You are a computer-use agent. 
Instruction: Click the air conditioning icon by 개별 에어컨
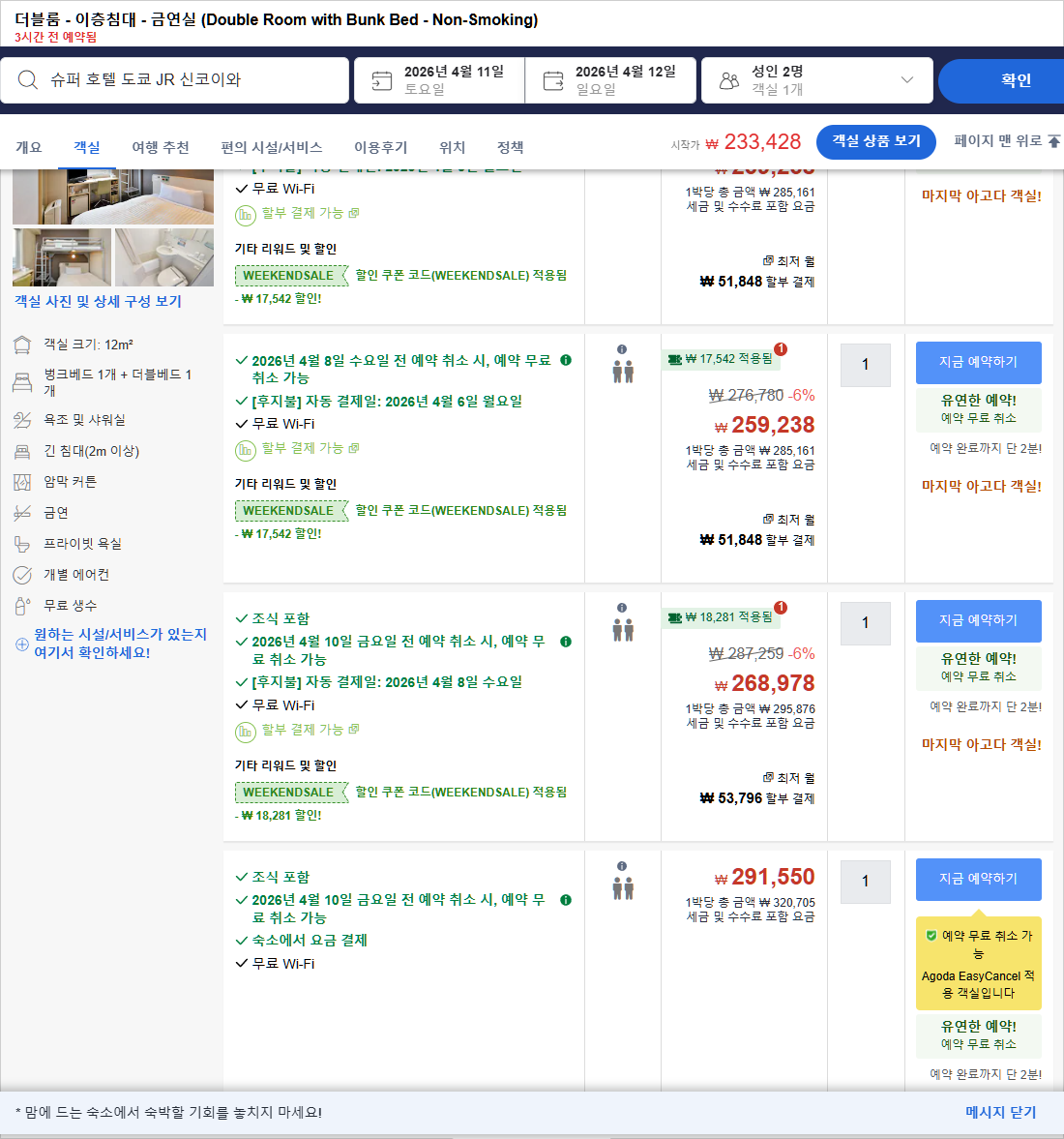pyautogui.click(x=22, y=576)
